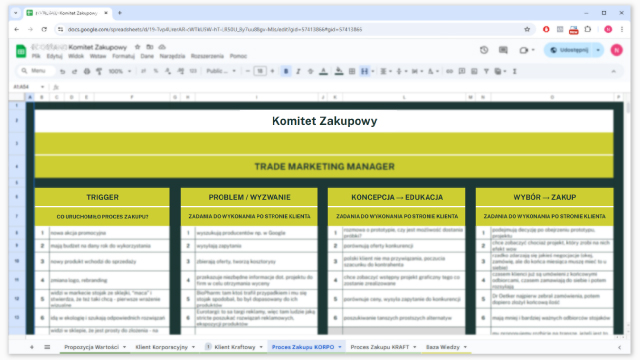Open vertical align options
The height and width of the screenshot is (360, 640).
[x=401, y=71]
